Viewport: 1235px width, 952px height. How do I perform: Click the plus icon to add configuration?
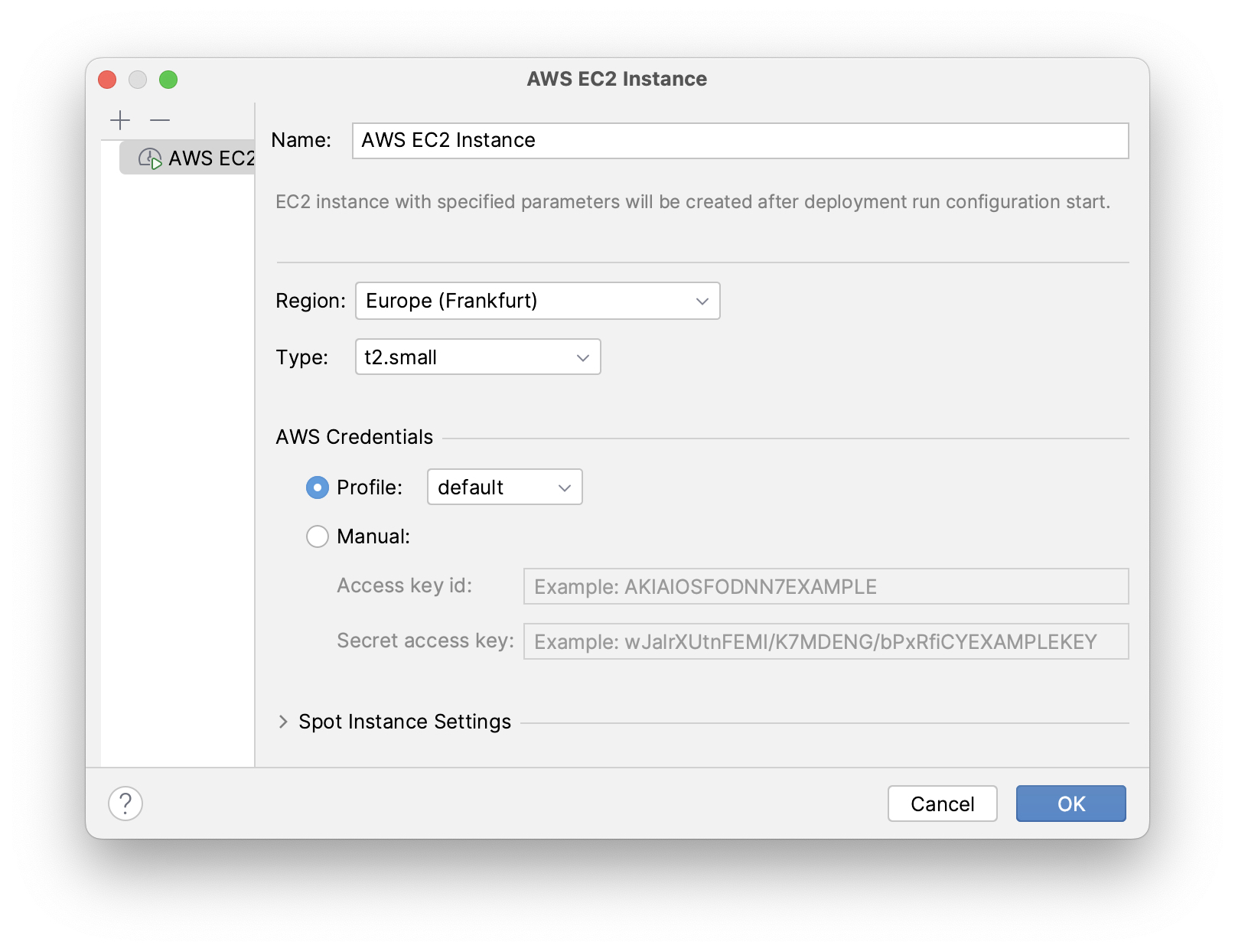click(120, 120)
